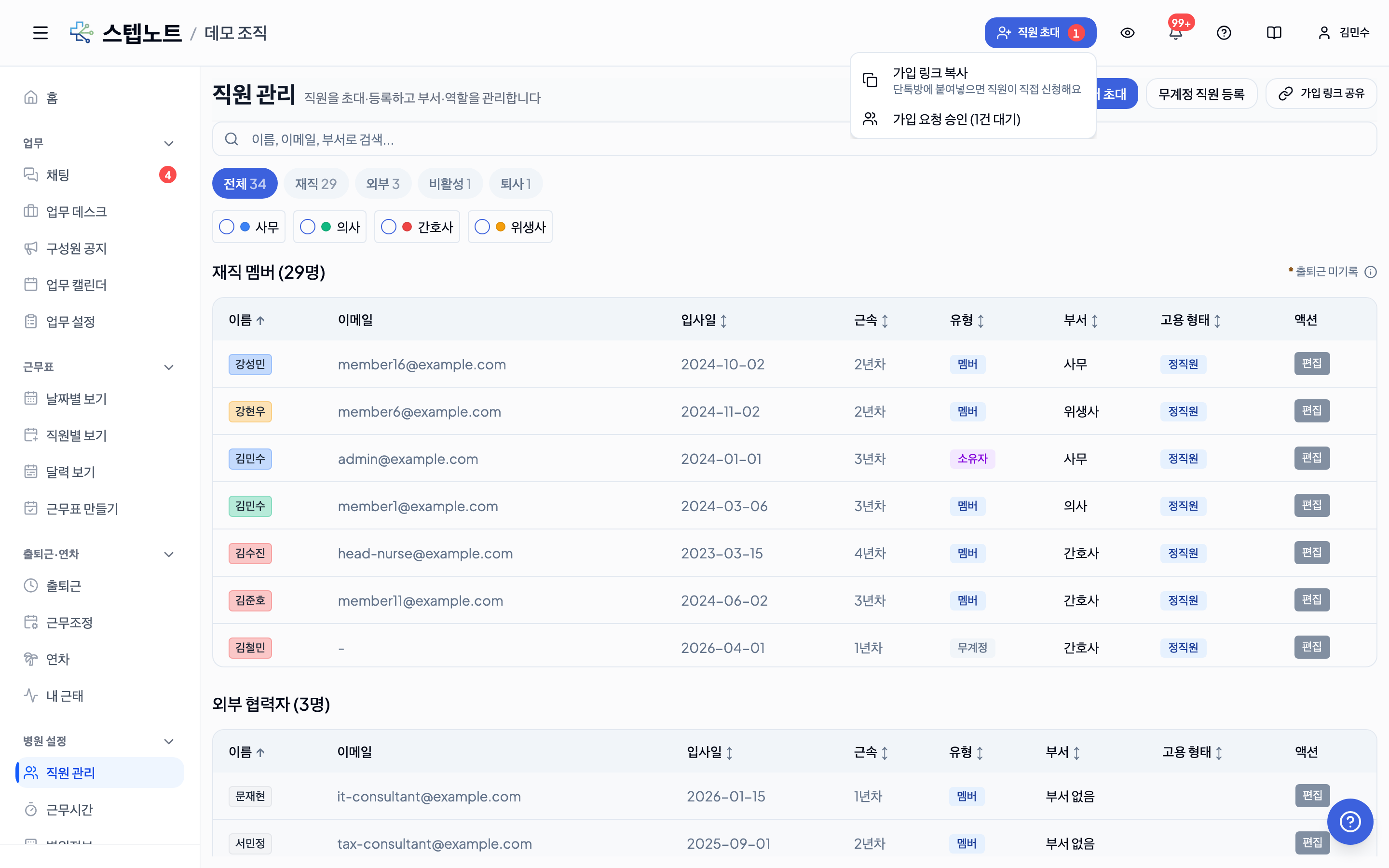Image resolution: width=1389 pixels, height=868 pixels.
Task: Open 출퇴근 in the sidebar
Action: tap(100, 585)
